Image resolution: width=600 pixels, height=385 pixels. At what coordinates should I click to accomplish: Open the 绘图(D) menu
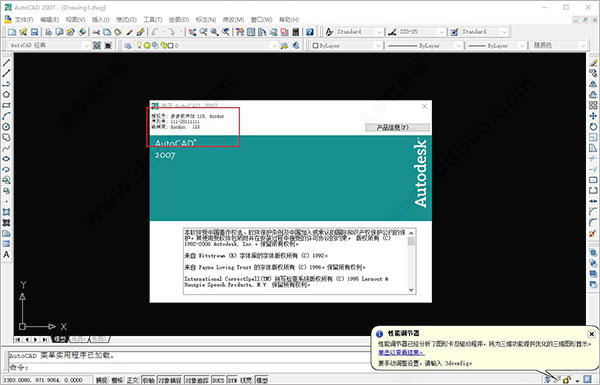[x=179, y=20]
